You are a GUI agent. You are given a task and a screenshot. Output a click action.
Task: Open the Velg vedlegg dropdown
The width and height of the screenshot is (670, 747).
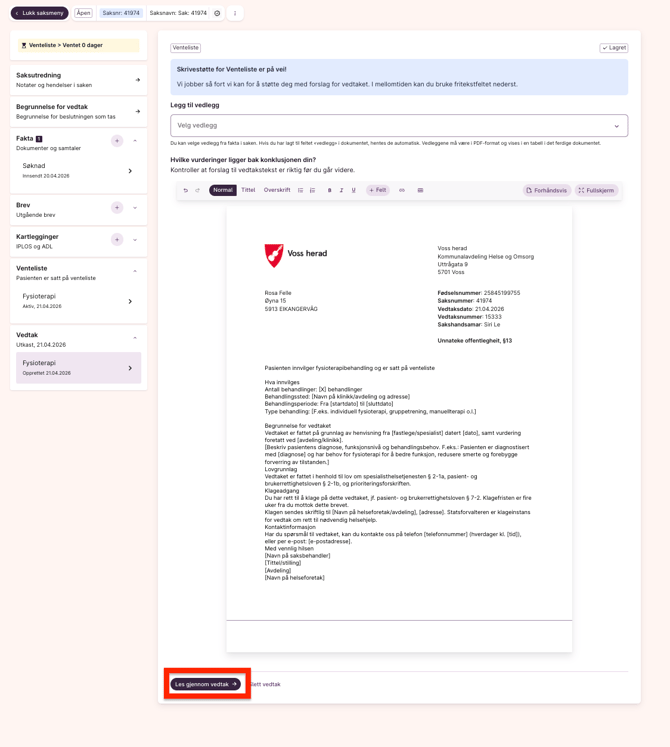point(399,126)
